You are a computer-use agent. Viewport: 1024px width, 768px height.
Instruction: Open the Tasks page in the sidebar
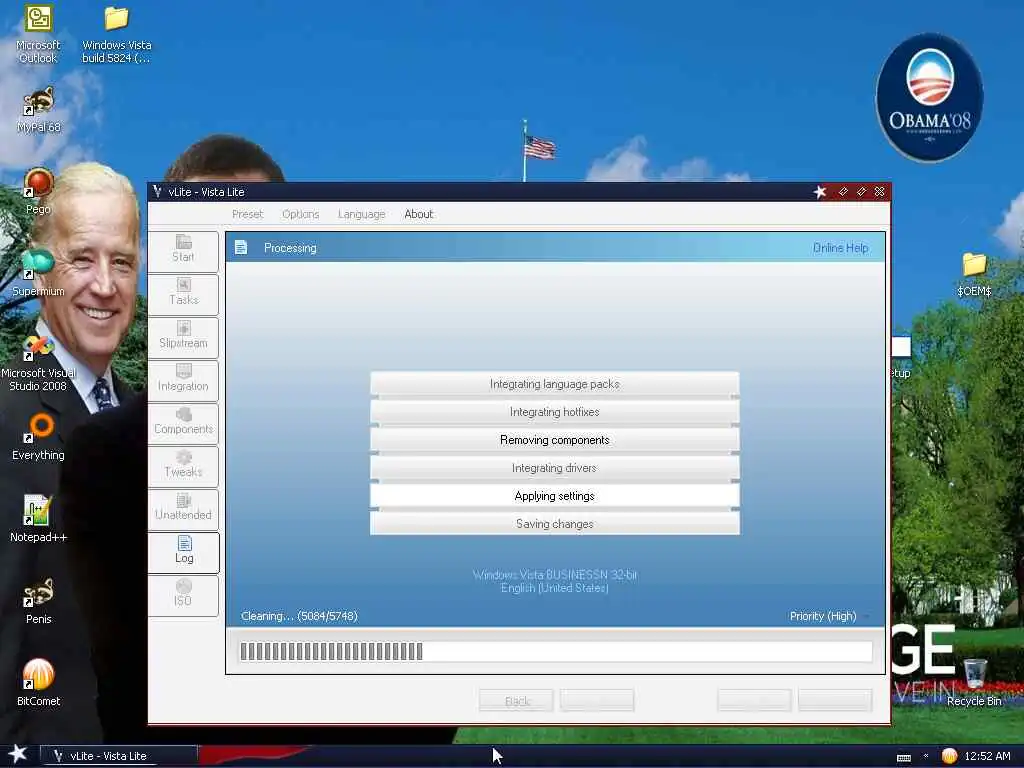coord(184,295)
